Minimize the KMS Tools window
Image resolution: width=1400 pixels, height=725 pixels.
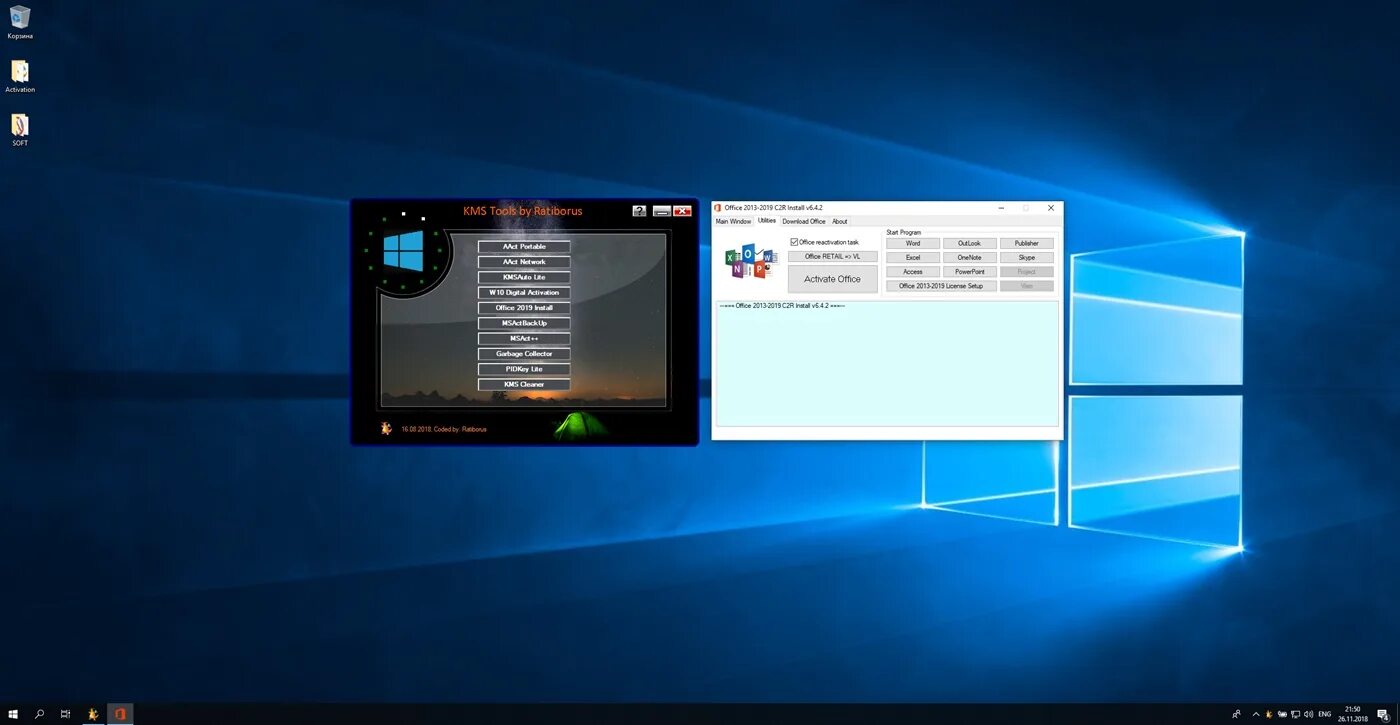pyautogui.click(x=661, y=211)
